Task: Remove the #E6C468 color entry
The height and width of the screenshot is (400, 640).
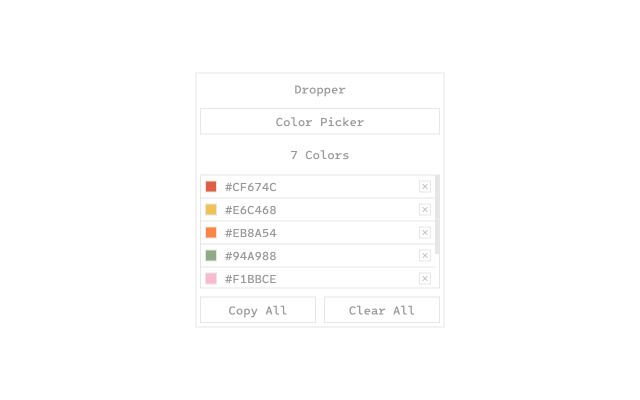Action: (425, 210)
